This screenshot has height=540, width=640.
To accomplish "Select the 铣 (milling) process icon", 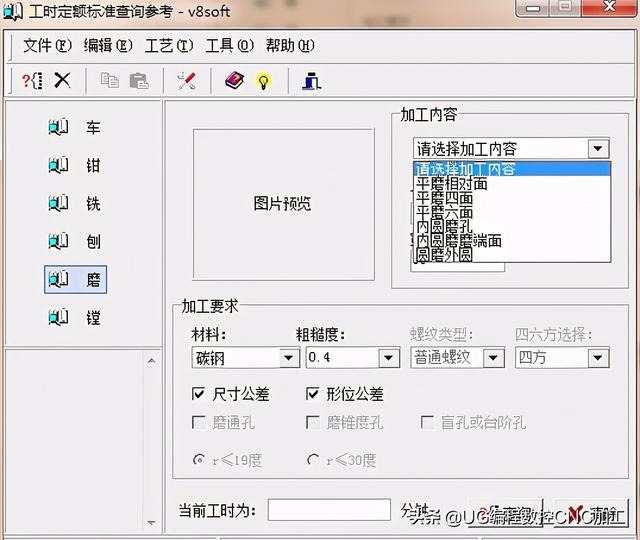I will tap(58, 203).
